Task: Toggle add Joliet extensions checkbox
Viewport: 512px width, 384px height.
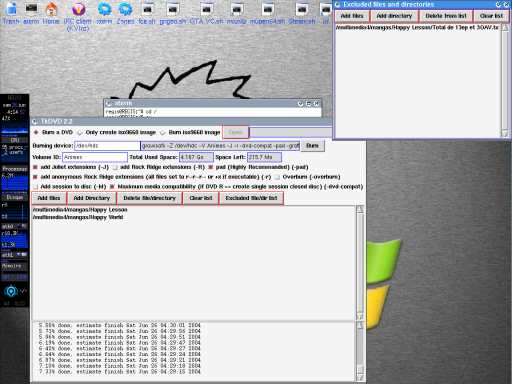Action: (35, 167)
